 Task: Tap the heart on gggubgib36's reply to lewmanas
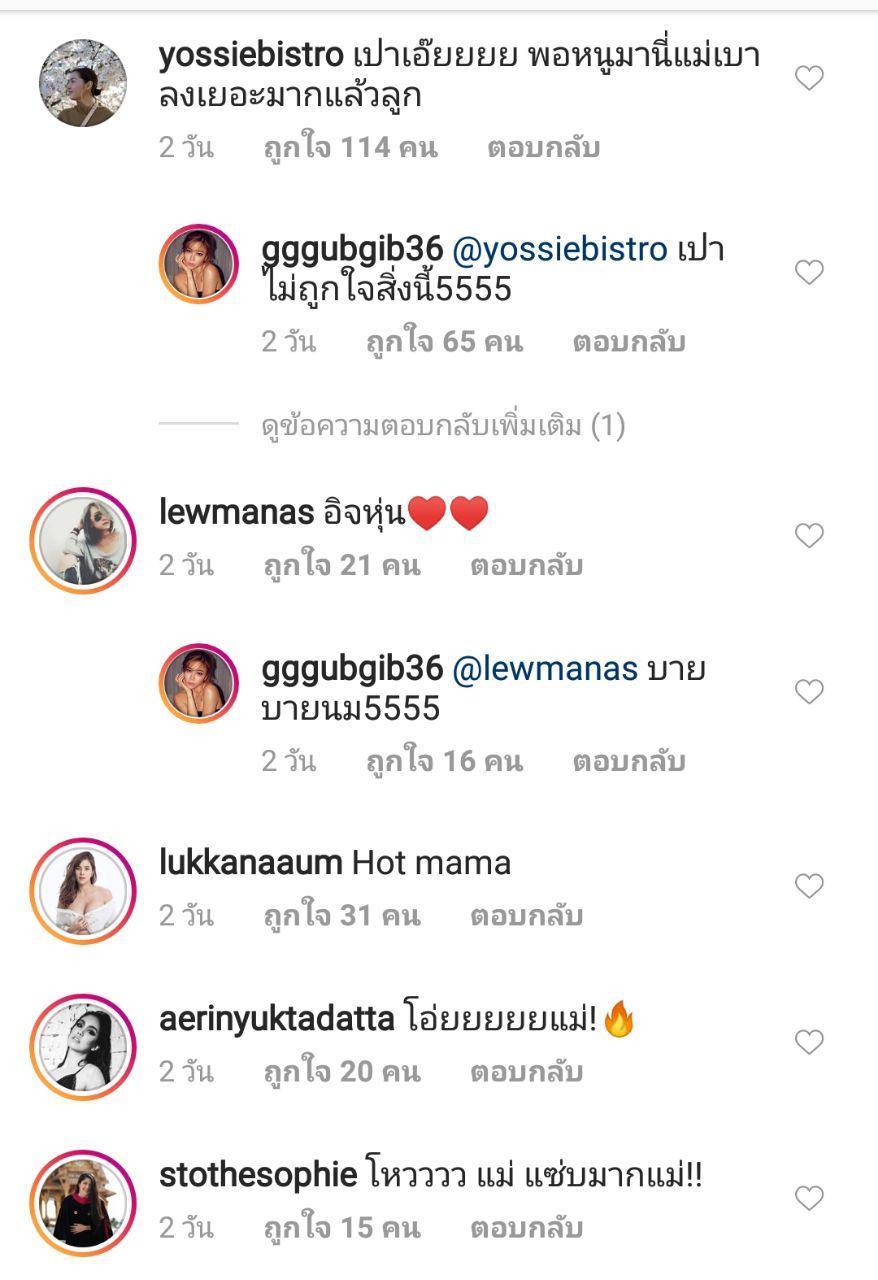pyautogui.click(x=808, y=692)
